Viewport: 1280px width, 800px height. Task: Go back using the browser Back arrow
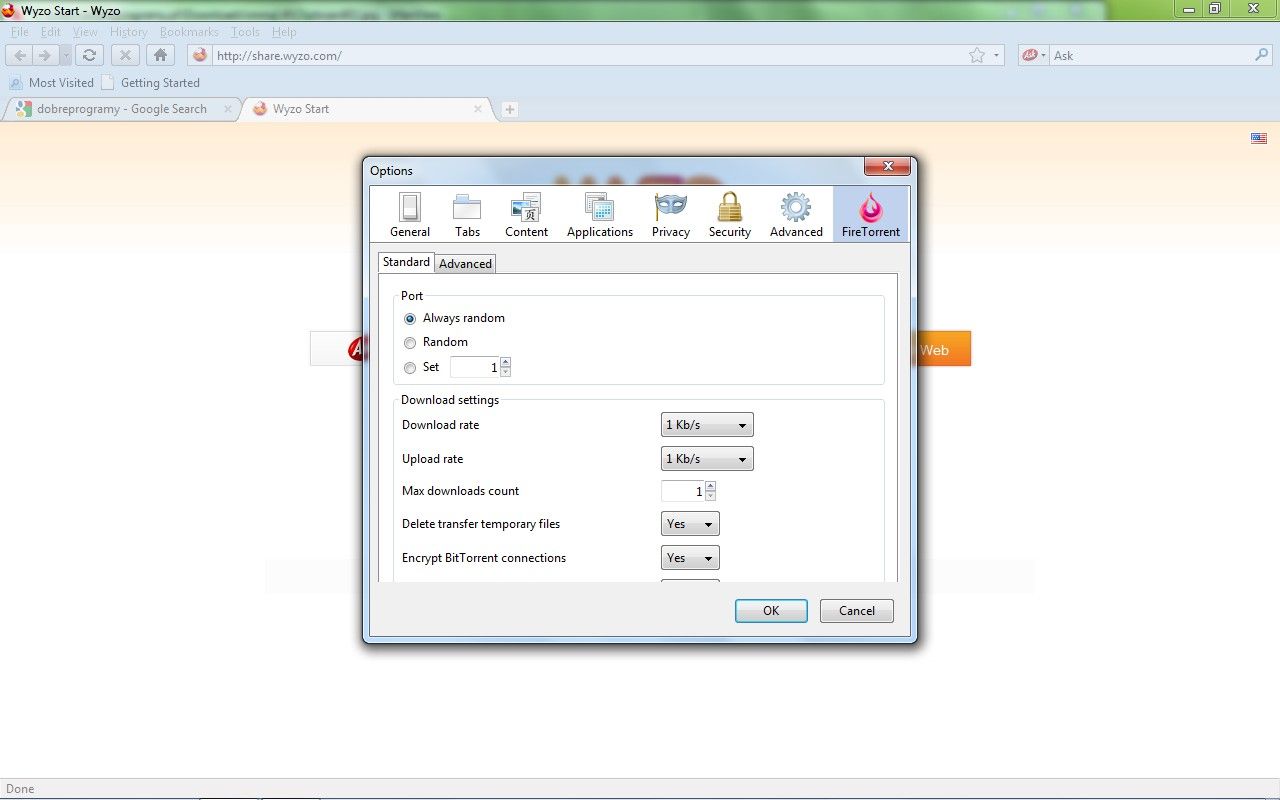click(x=20, y=56)
